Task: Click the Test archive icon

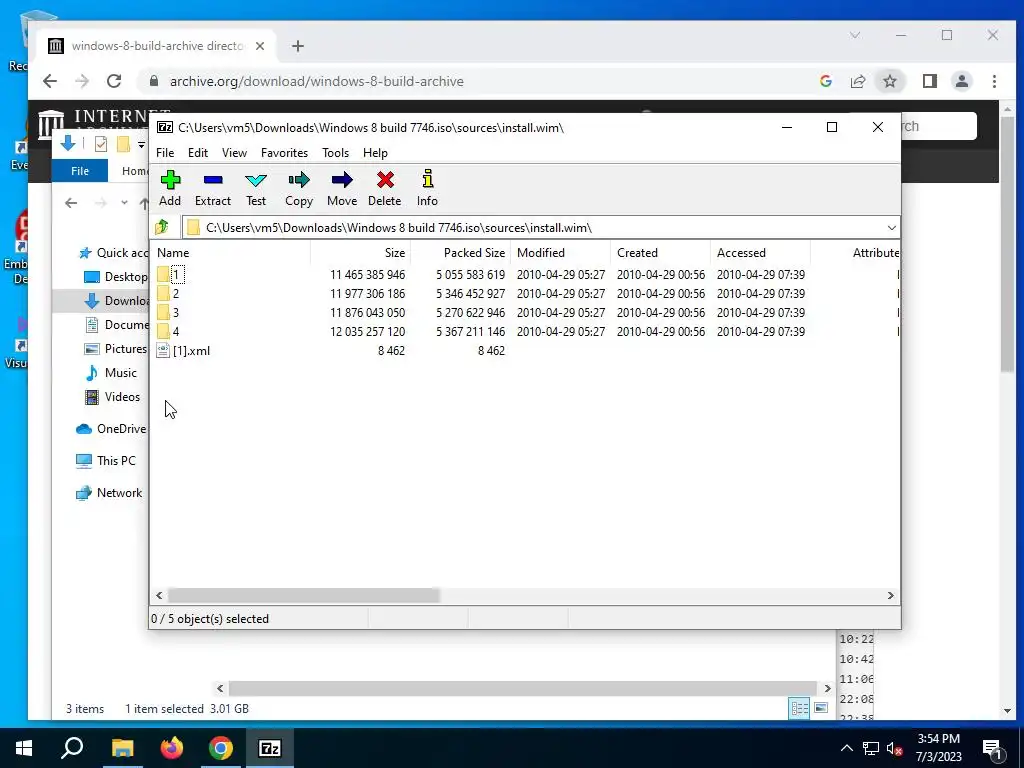Action: (x=256, y=188)
